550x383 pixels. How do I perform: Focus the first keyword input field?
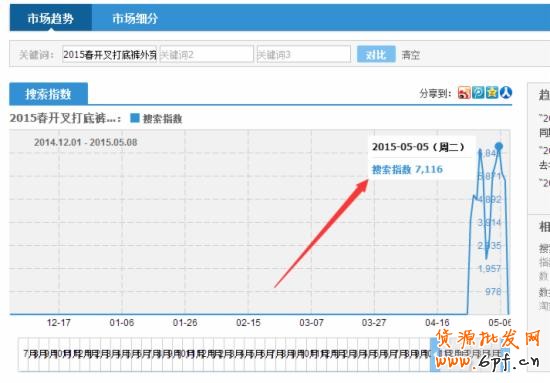coord(109,54)
